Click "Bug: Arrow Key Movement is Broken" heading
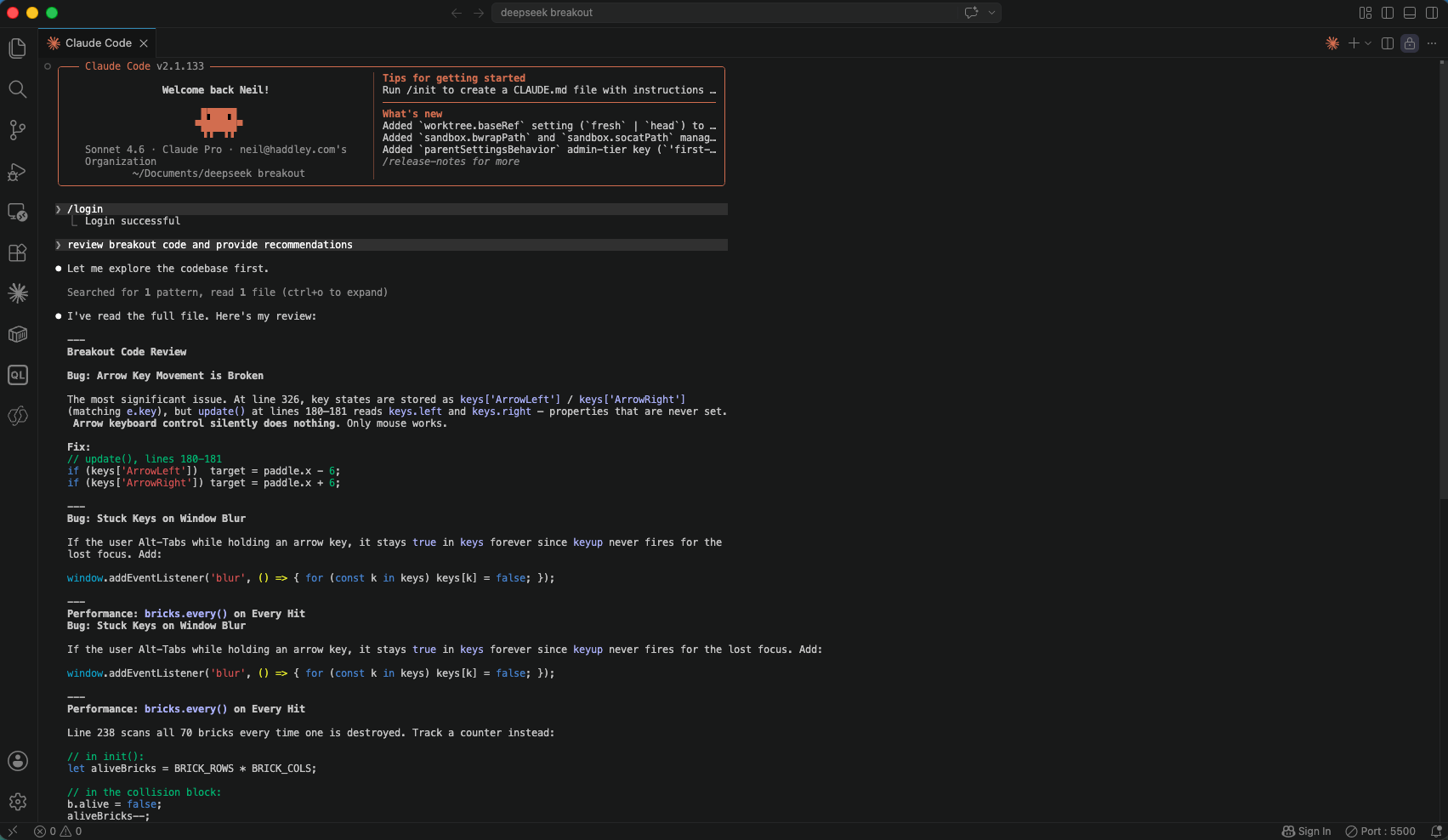 pos(165,376)
